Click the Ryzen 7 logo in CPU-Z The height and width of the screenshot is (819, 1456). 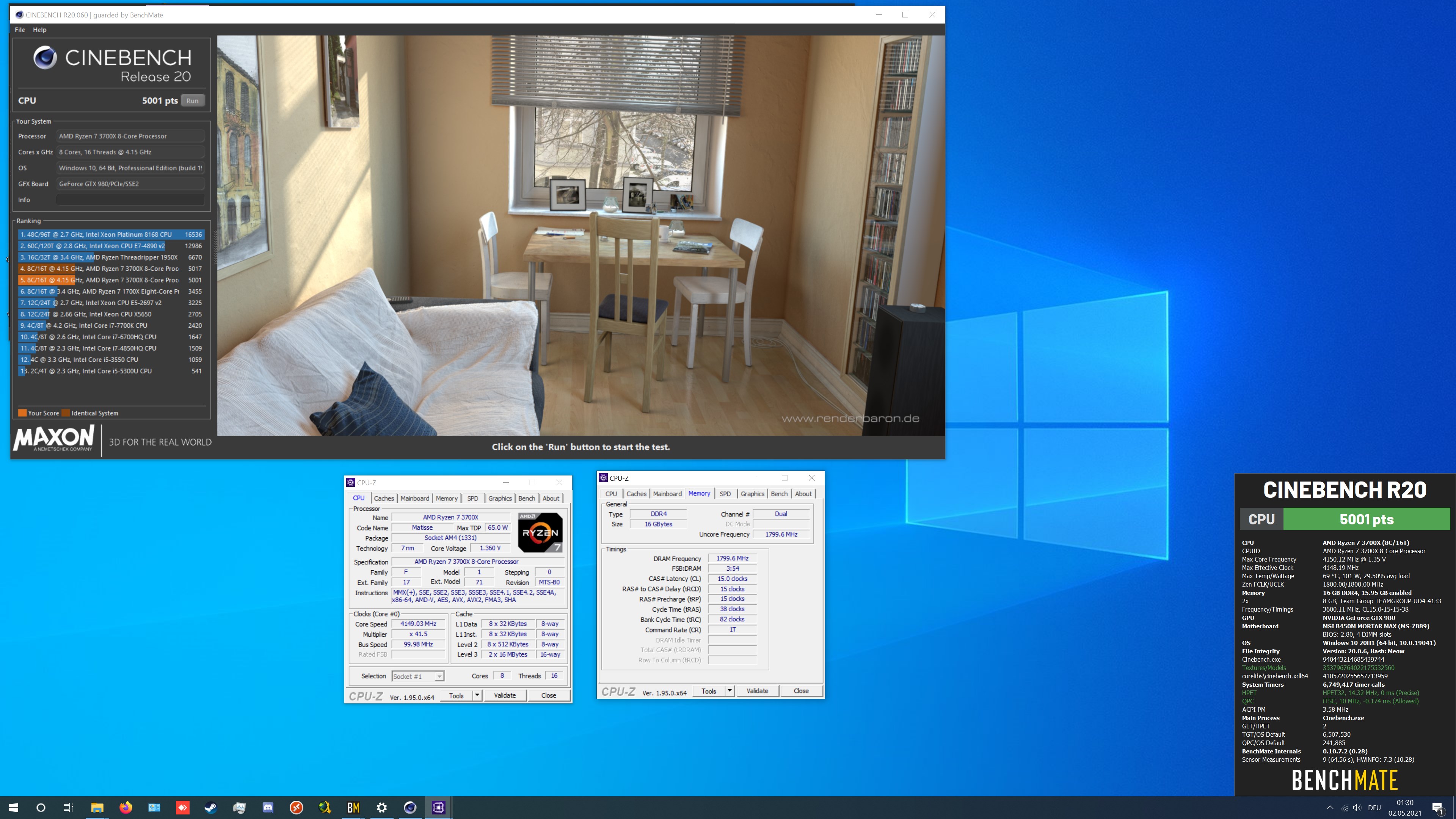[540, 532]
